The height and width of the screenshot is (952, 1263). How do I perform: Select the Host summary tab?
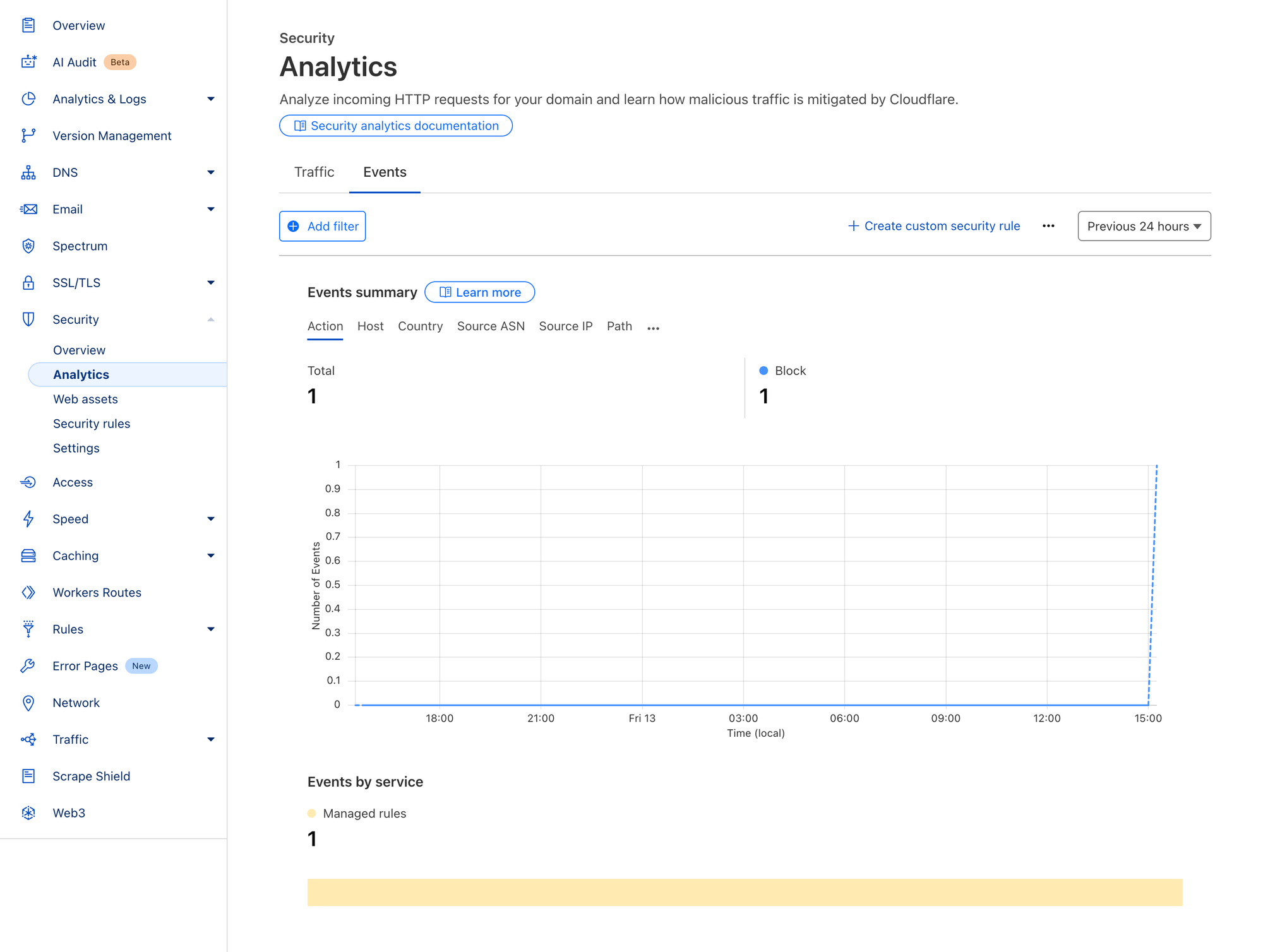(370, 326)
